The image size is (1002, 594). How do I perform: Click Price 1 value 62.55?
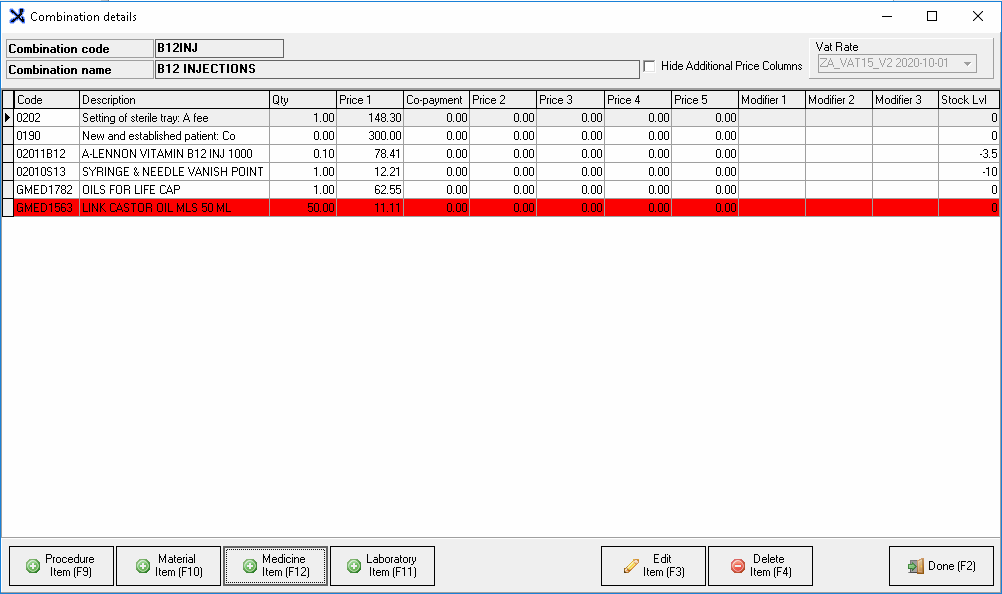(370, 189)
